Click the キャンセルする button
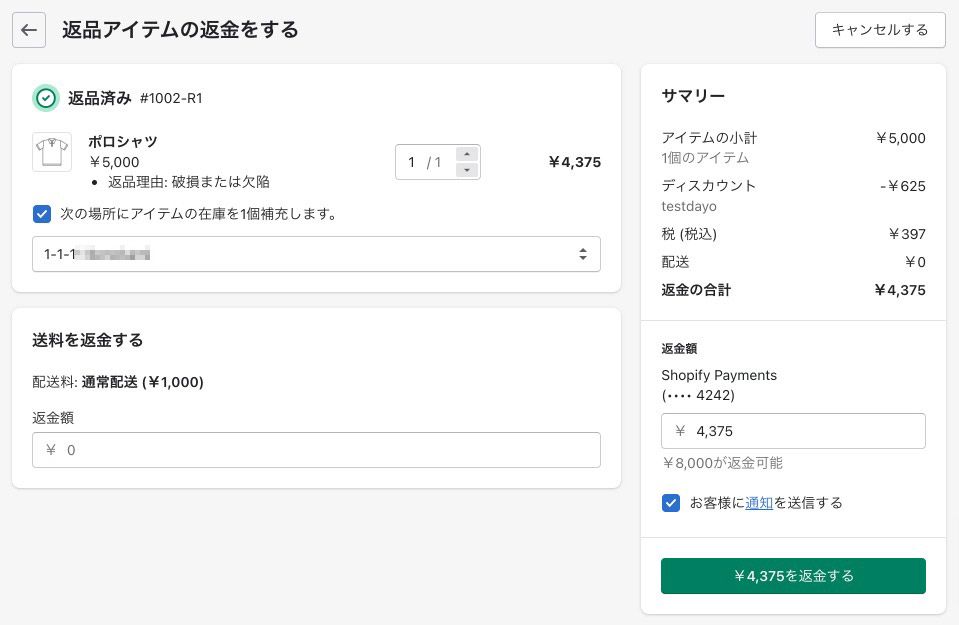The width and height of the screenshot is (959, 625). pos(880,30)
